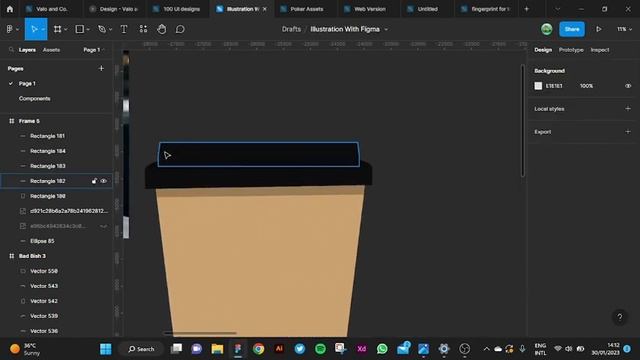
Task: Open Frame tool options dropdown arrow
Action: [66, 29]
